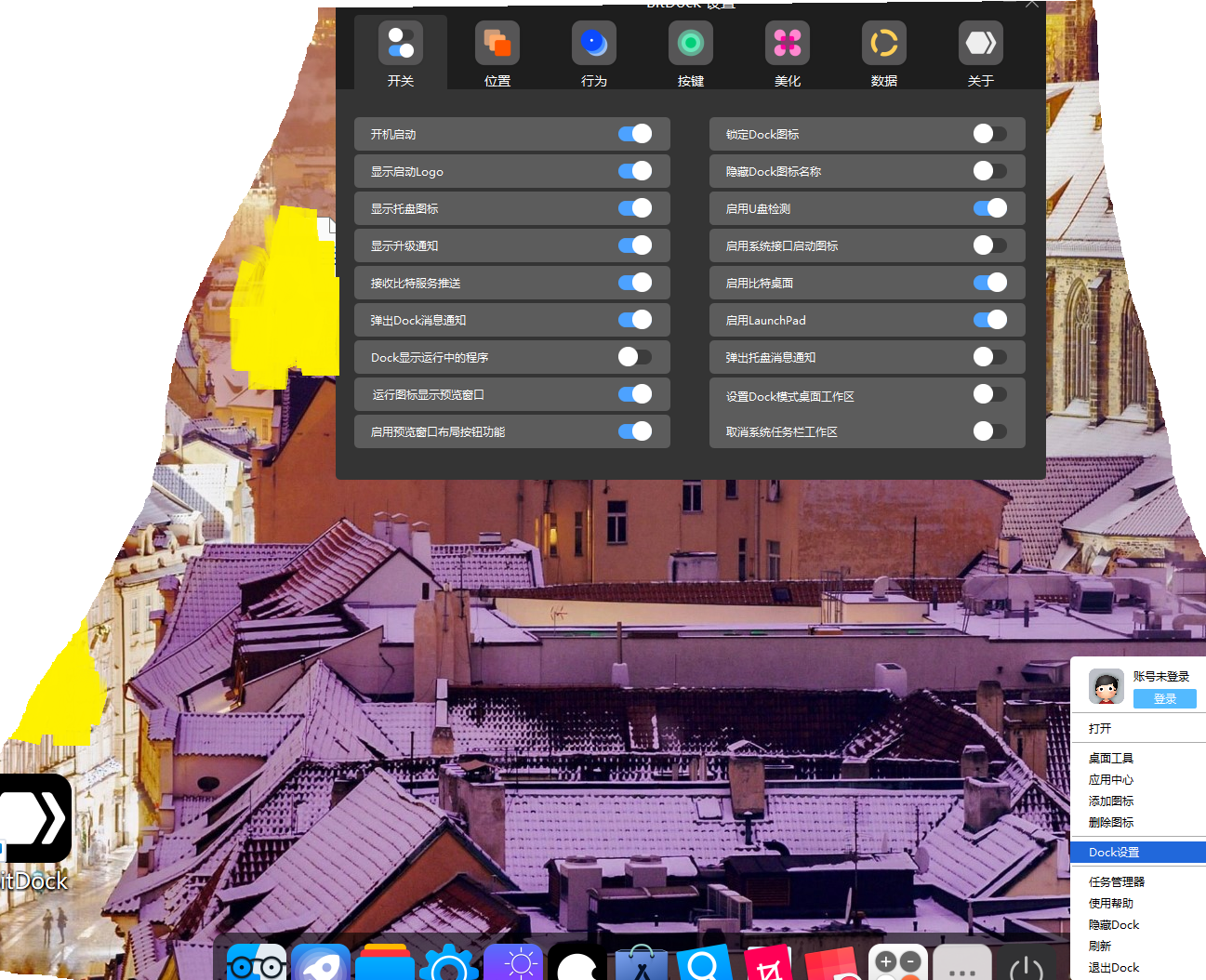Screen dimensions: 1206x980
Task: Disable 启用U盘检测 switch
Action: [x=990, y=208]
